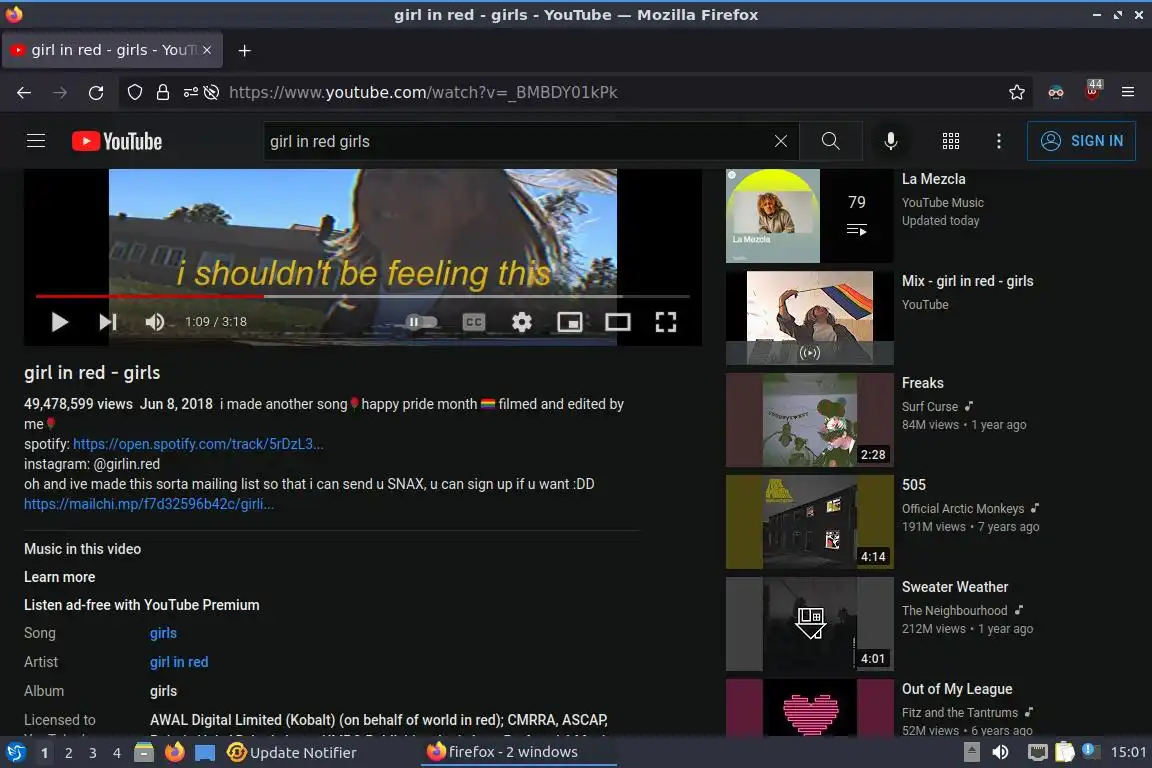Screen dimensions: 1152x768
Task: Go to the YouTube home logo
Action: point(117,141)
